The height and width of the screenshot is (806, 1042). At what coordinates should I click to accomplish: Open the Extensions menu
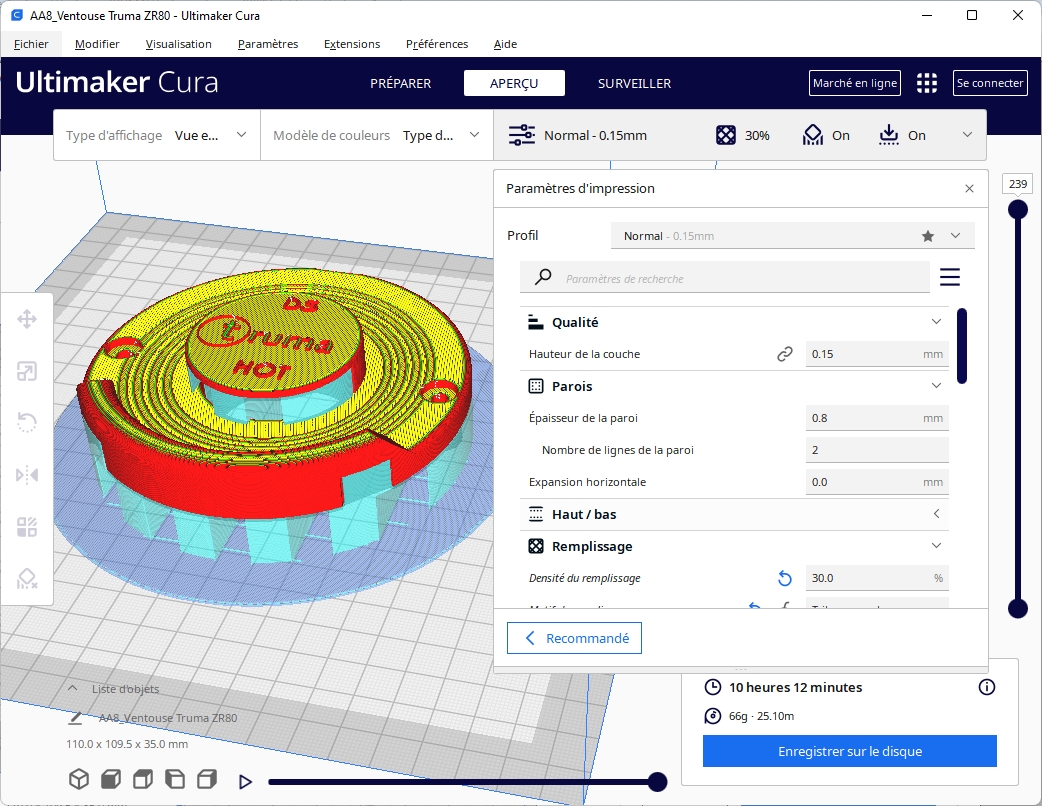352,44
